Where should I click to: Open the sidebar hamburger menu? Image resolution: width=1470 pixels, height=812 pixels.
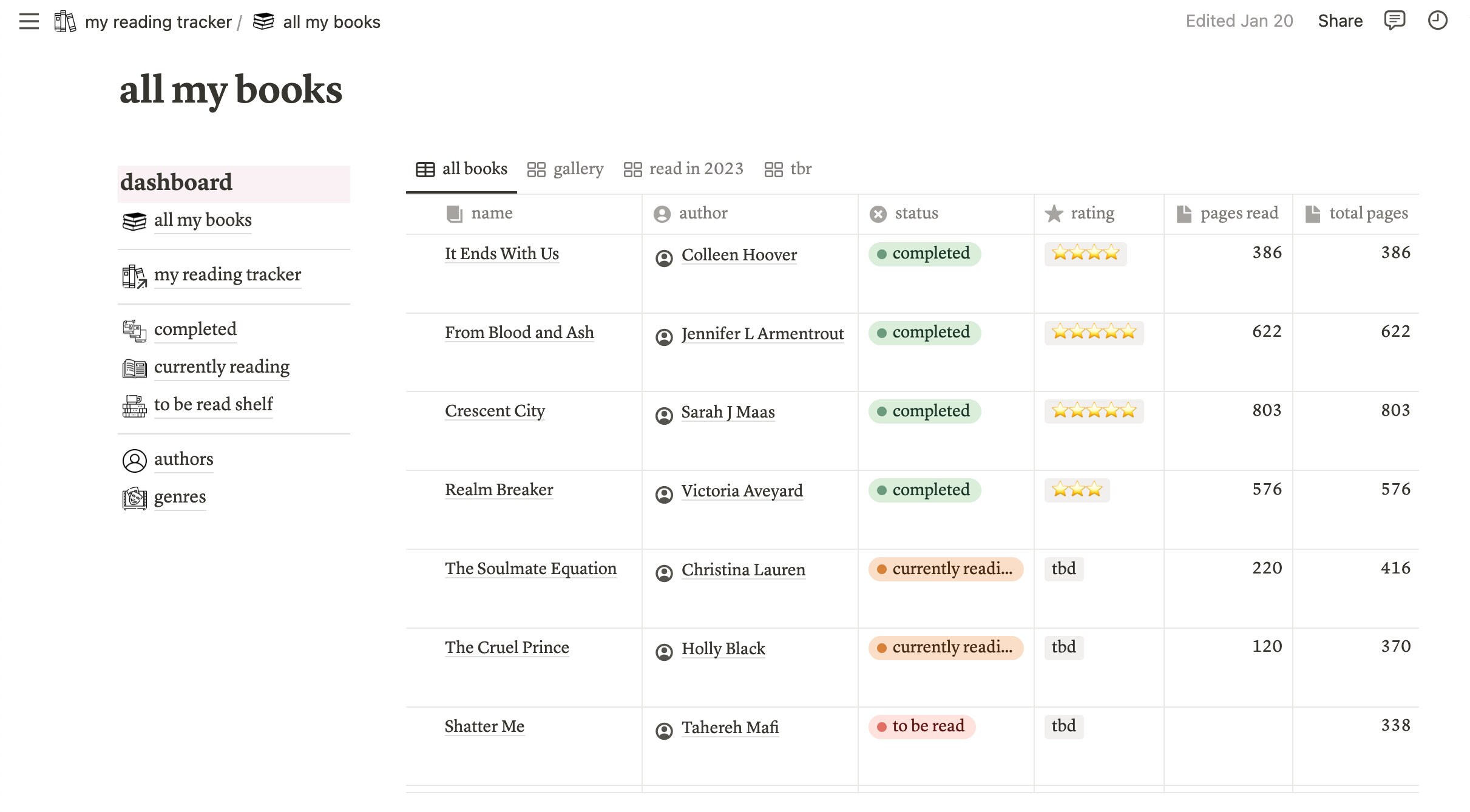coord(29,21)
